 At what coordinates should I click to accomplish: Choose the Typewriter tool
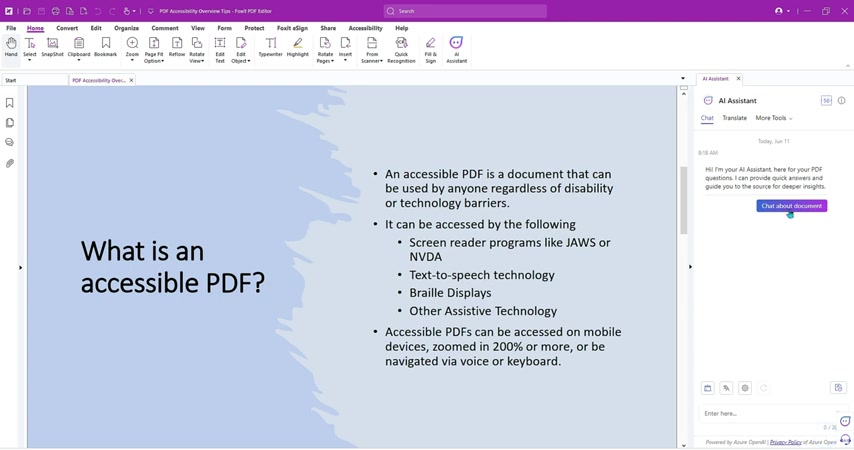271,47
